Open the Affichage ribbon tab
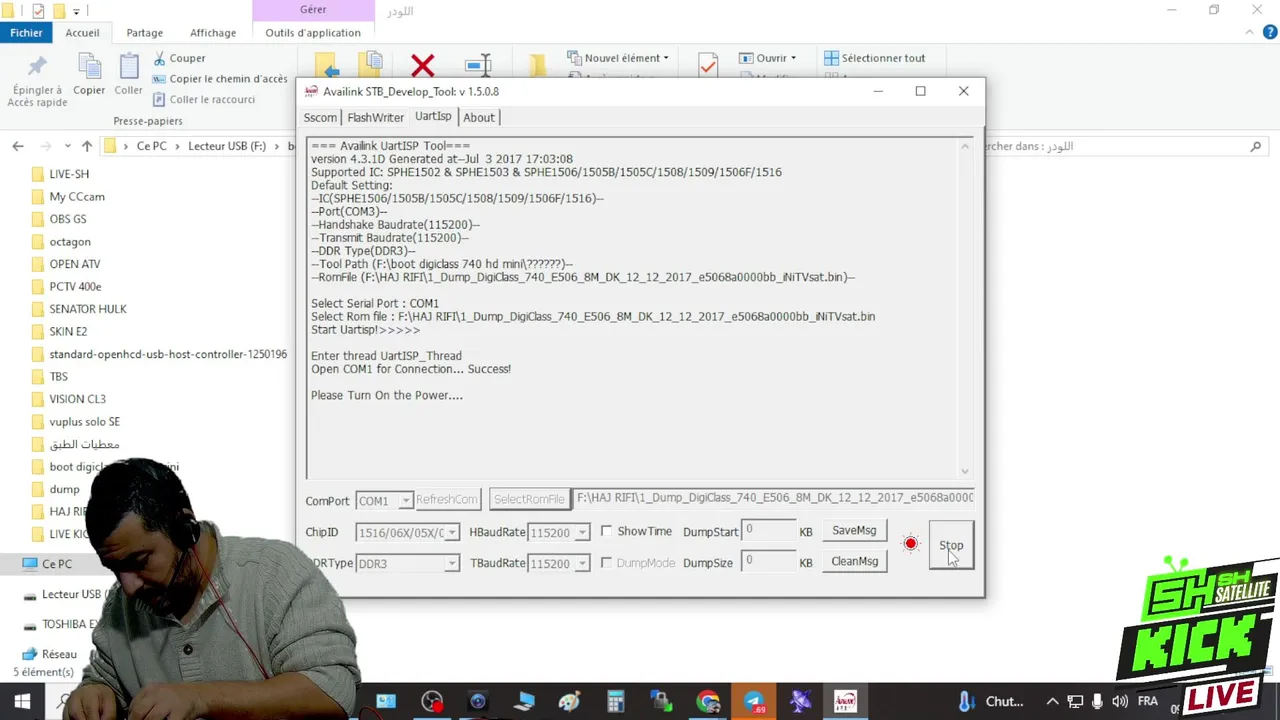The height and width of the screenshot is (720, 1280). [213, 32]
